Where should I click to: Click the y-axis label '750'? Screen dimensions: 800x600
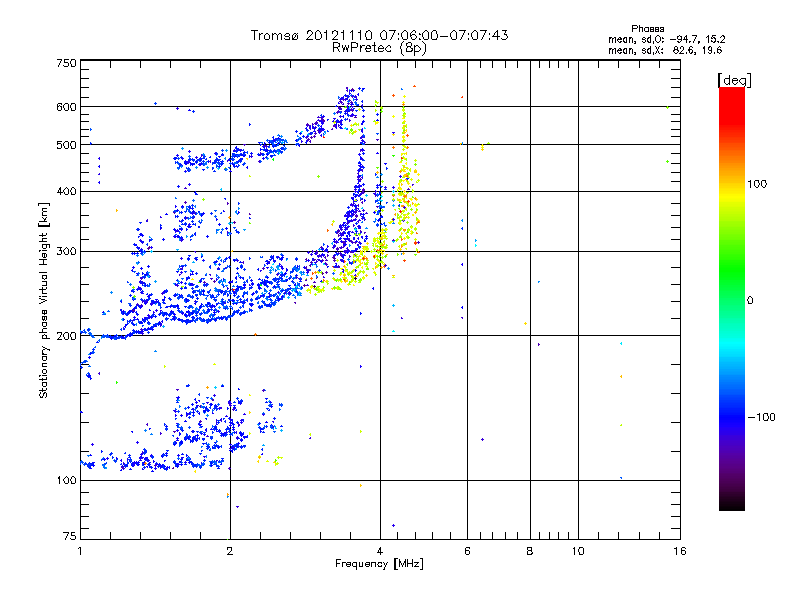click(x=66, y=63)
